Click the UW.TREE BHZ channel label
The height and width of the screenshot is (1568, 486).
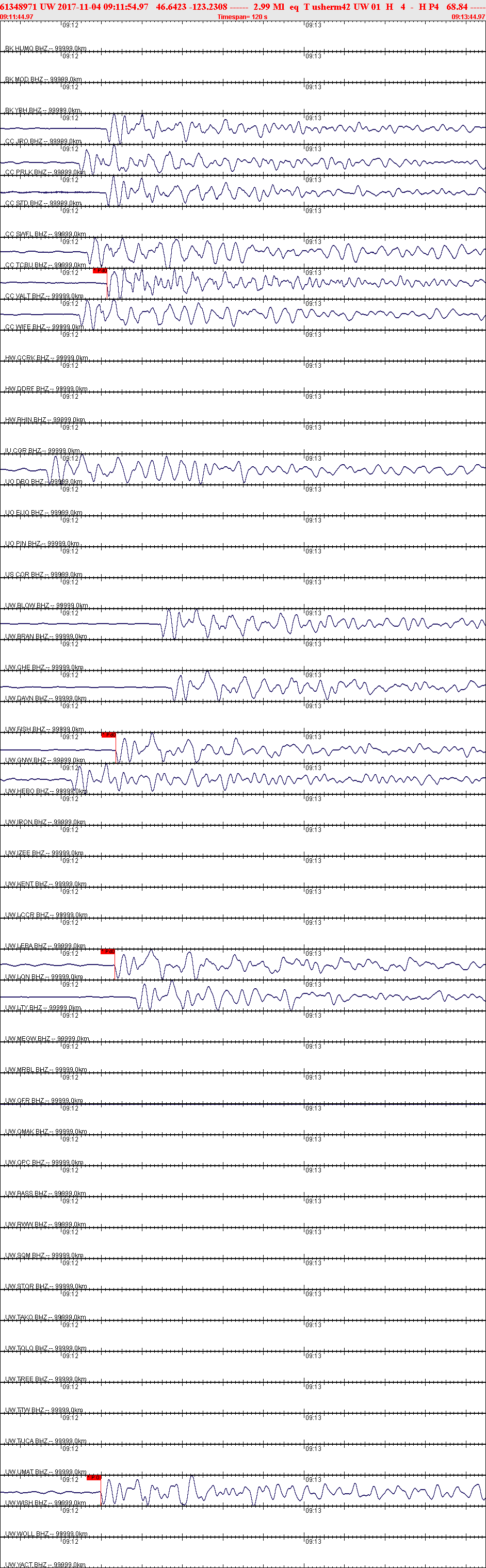coord(46,1379)
